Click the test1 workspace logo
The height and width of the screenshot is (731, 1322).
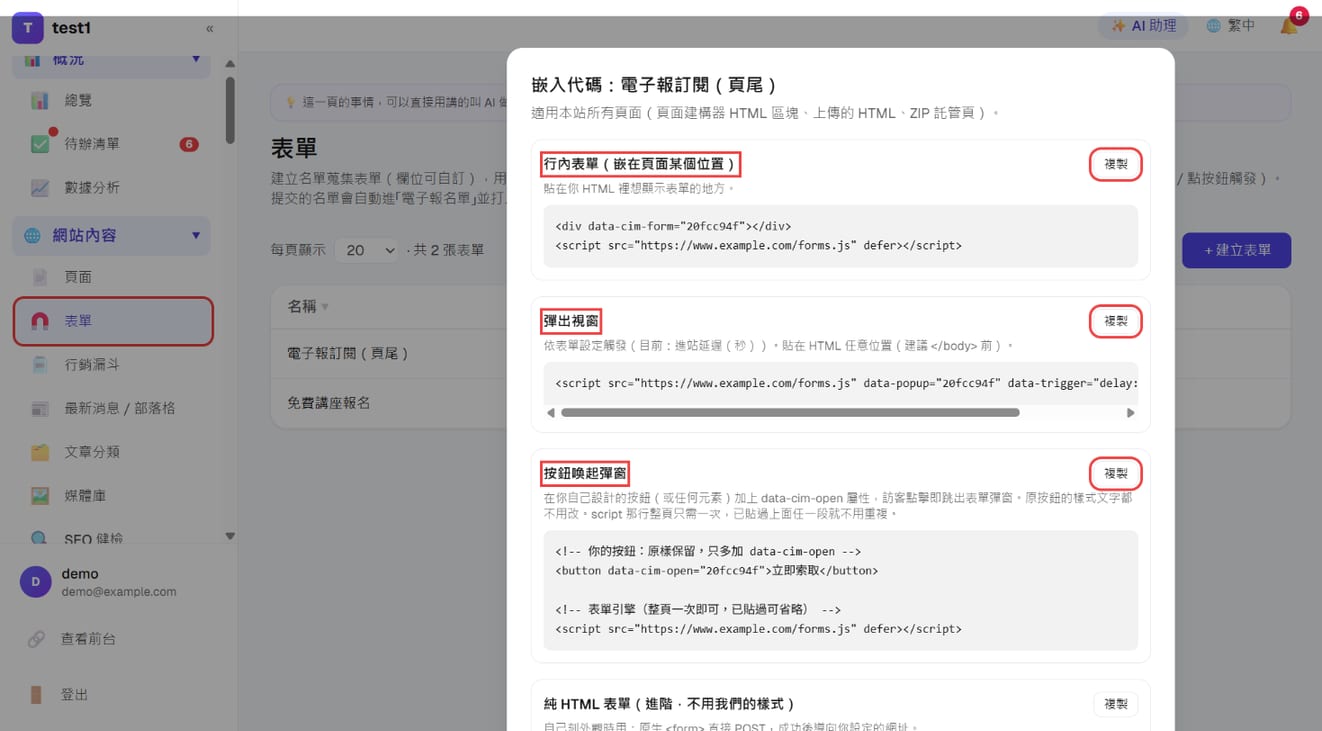(27, 28)
